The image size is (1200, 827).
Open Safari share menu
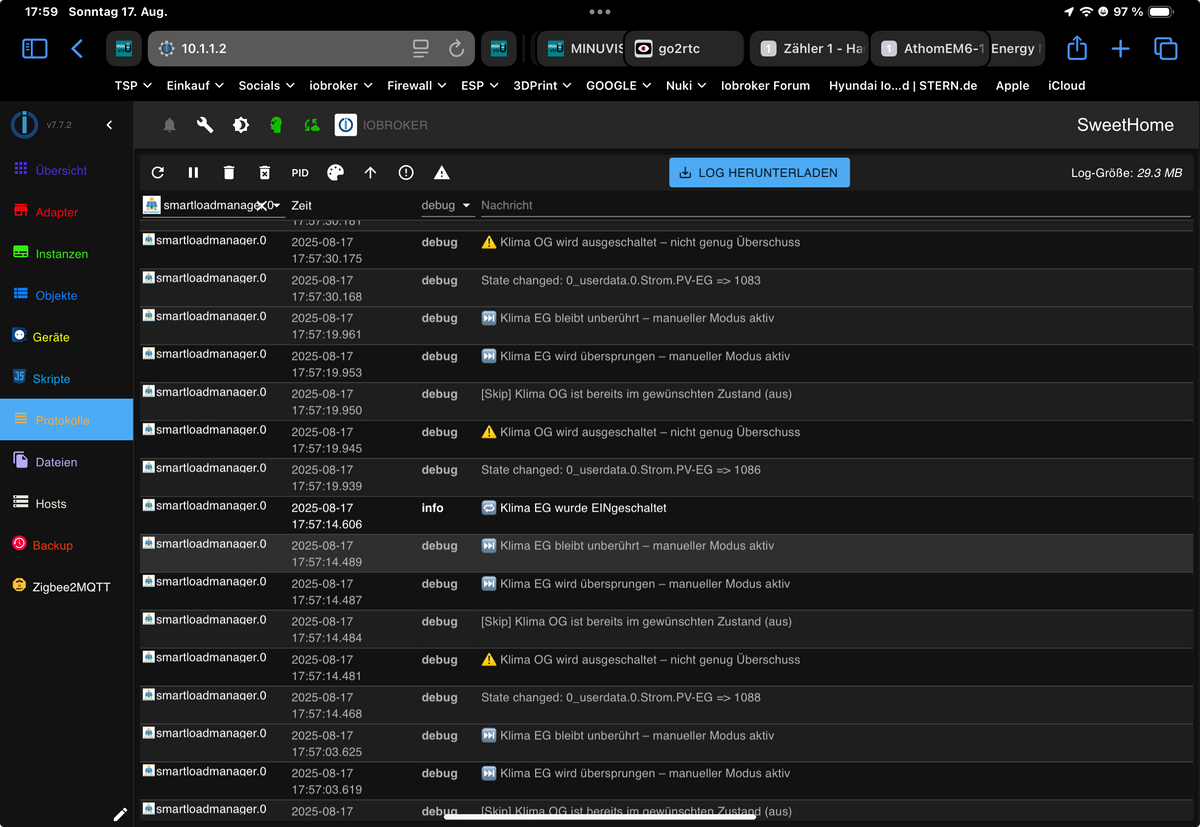[x=1077, y=48]
